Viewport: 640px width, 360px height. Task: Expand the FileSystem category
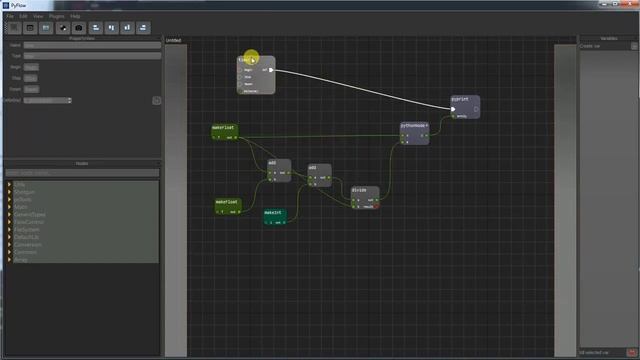pos(9,229)
